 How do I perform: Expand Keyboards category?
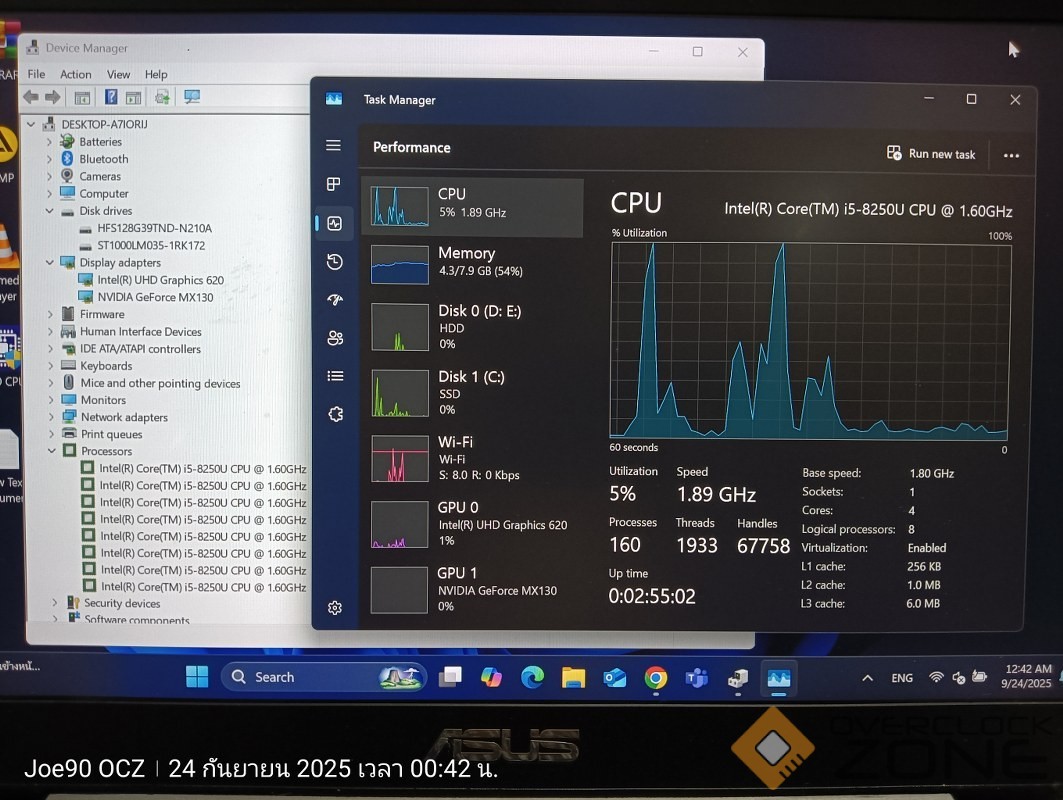click(51, 365)
